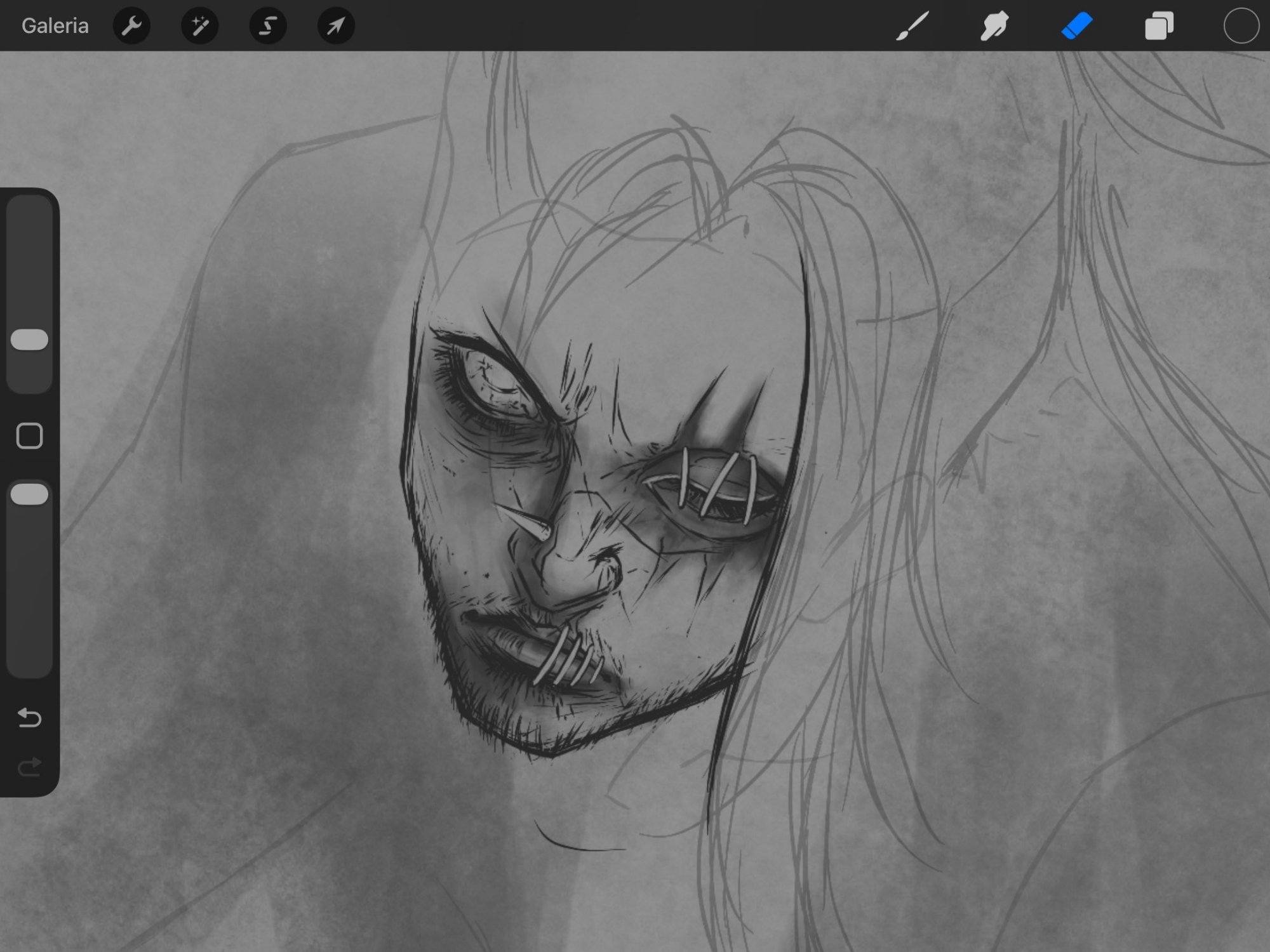Open the Adjustments magic wand menu
The image size is (1270, 952).
tap(199, 26)
